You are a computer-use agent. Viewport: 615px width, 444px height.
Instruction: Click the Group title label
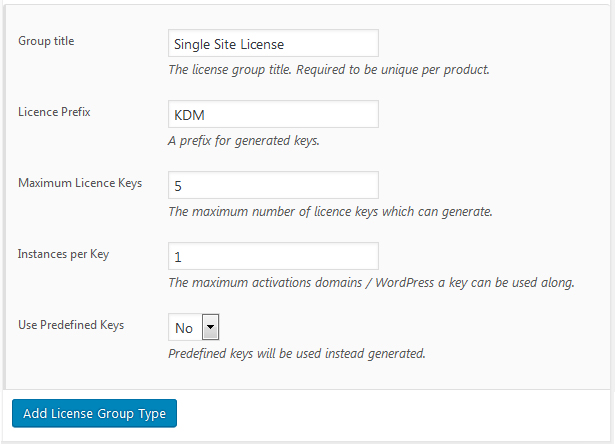point(46,41)
